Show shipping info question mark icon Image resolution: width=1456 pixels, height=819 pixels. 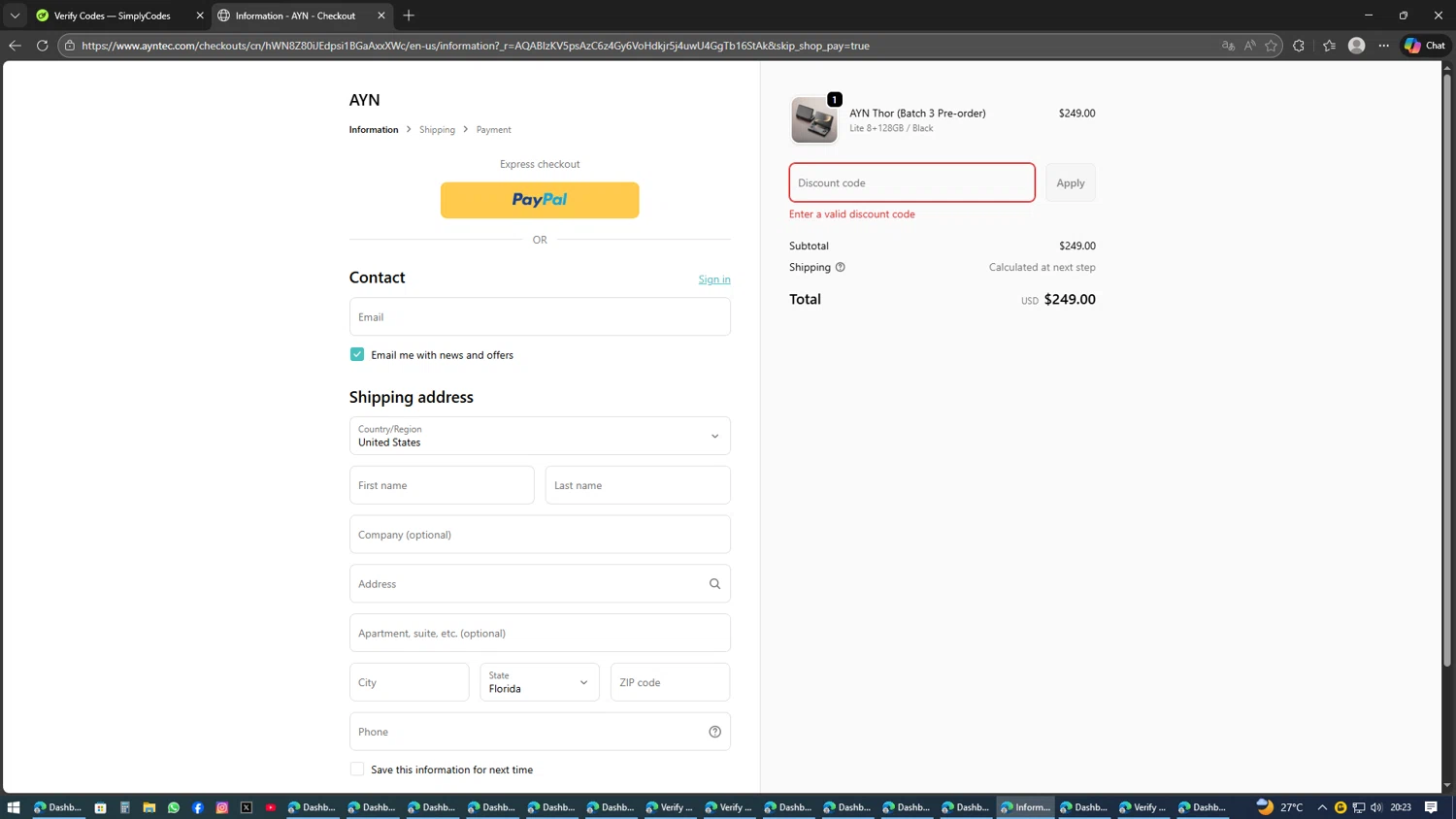tap(841, 268)
